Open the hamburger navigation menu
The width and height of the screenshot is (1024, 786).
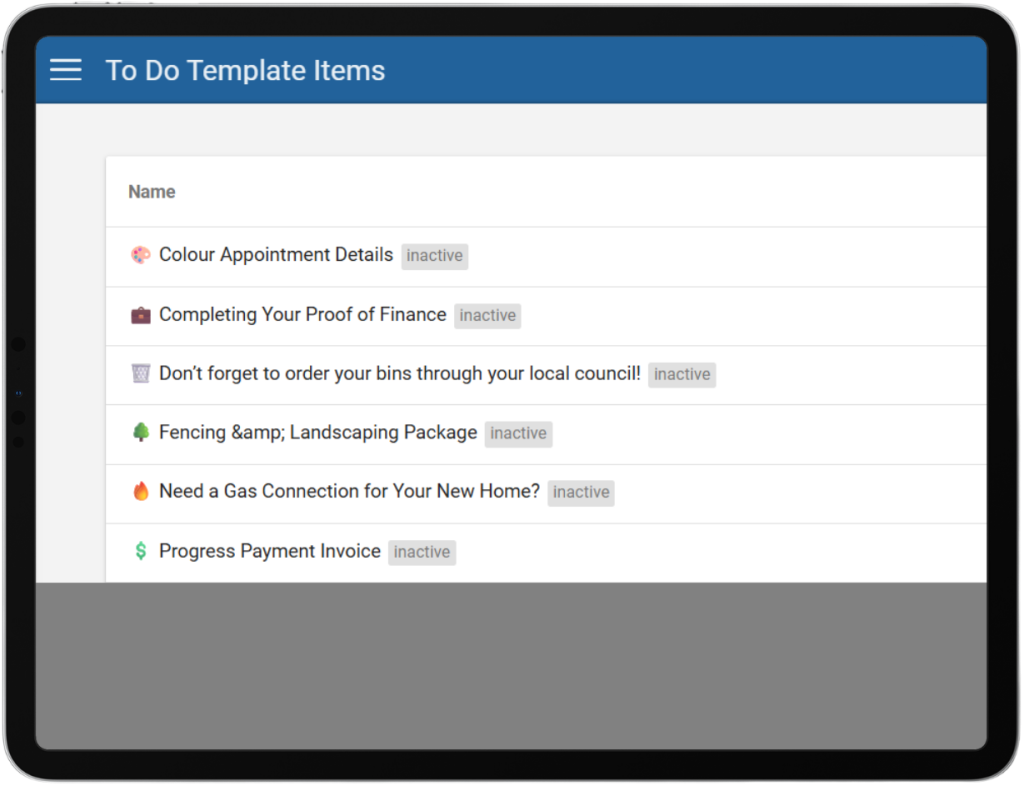click(66, 70)
